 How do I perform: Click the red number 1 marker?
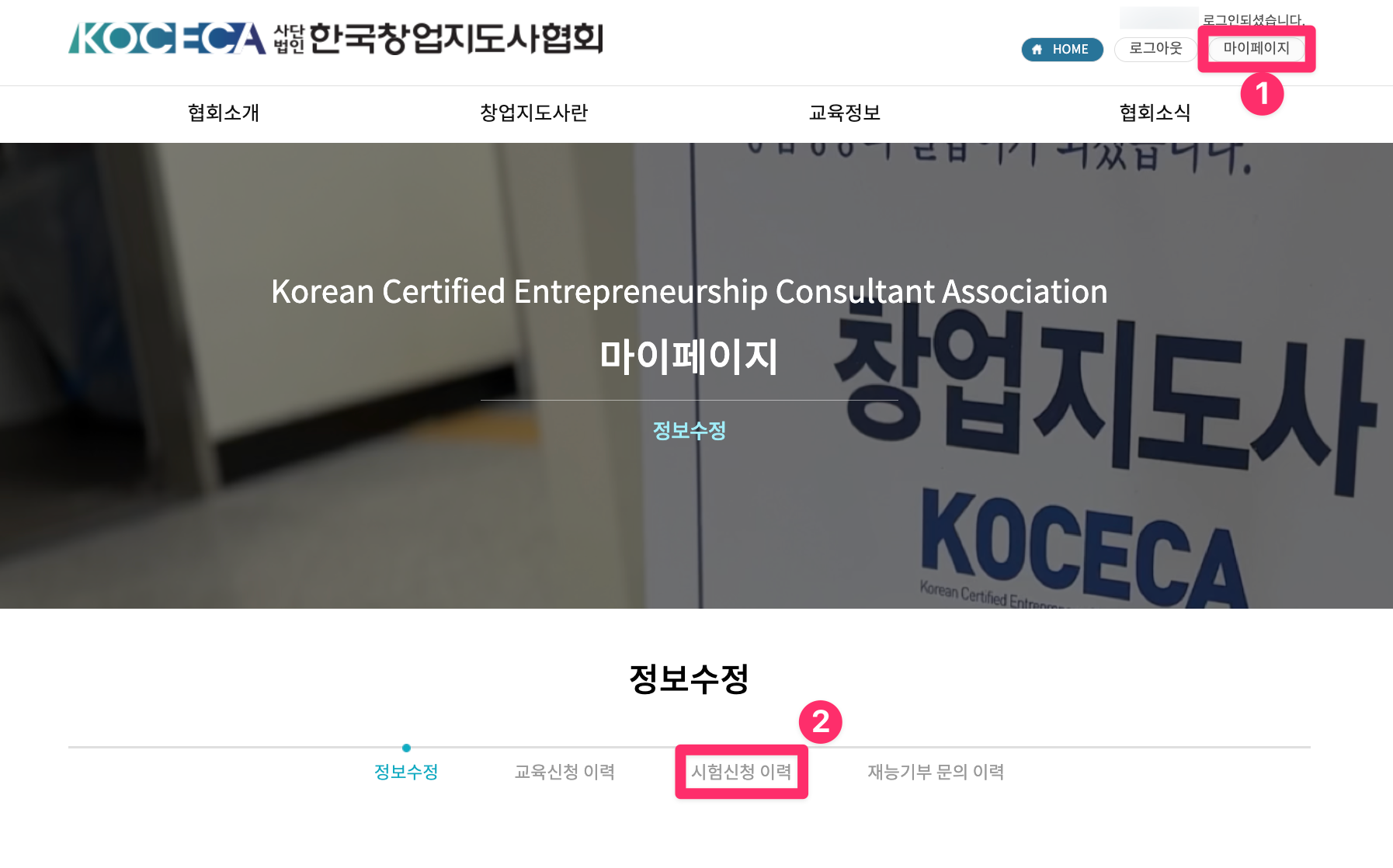click(x=1262, y=94)
